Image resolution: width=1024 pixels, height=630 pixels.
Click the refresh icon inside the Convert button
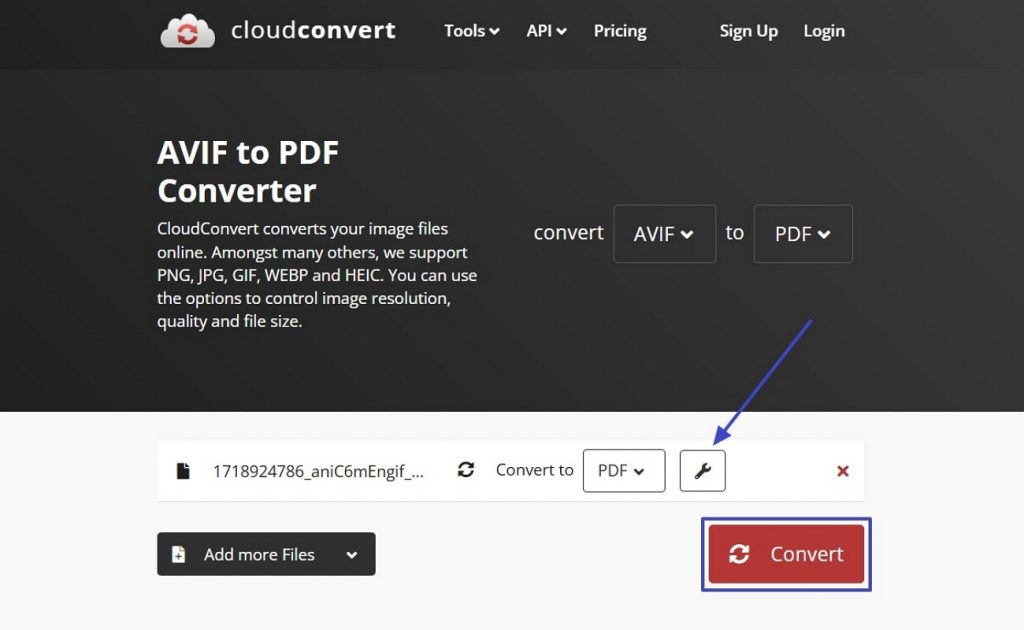tap(740, 554)
